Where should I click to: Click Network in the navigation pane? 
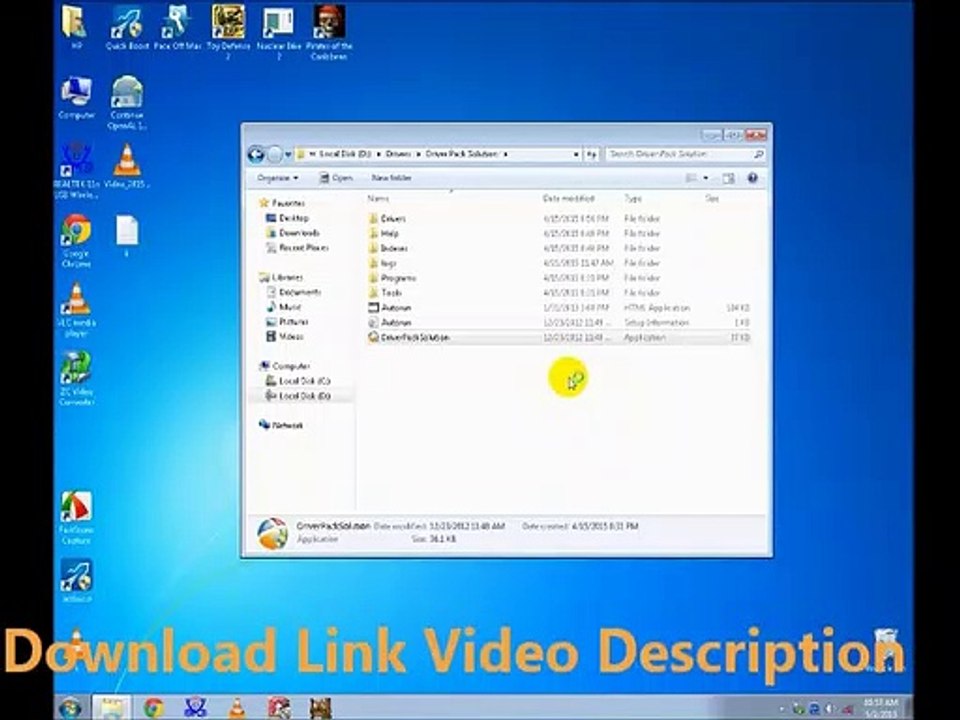click(x=287, y=425)
